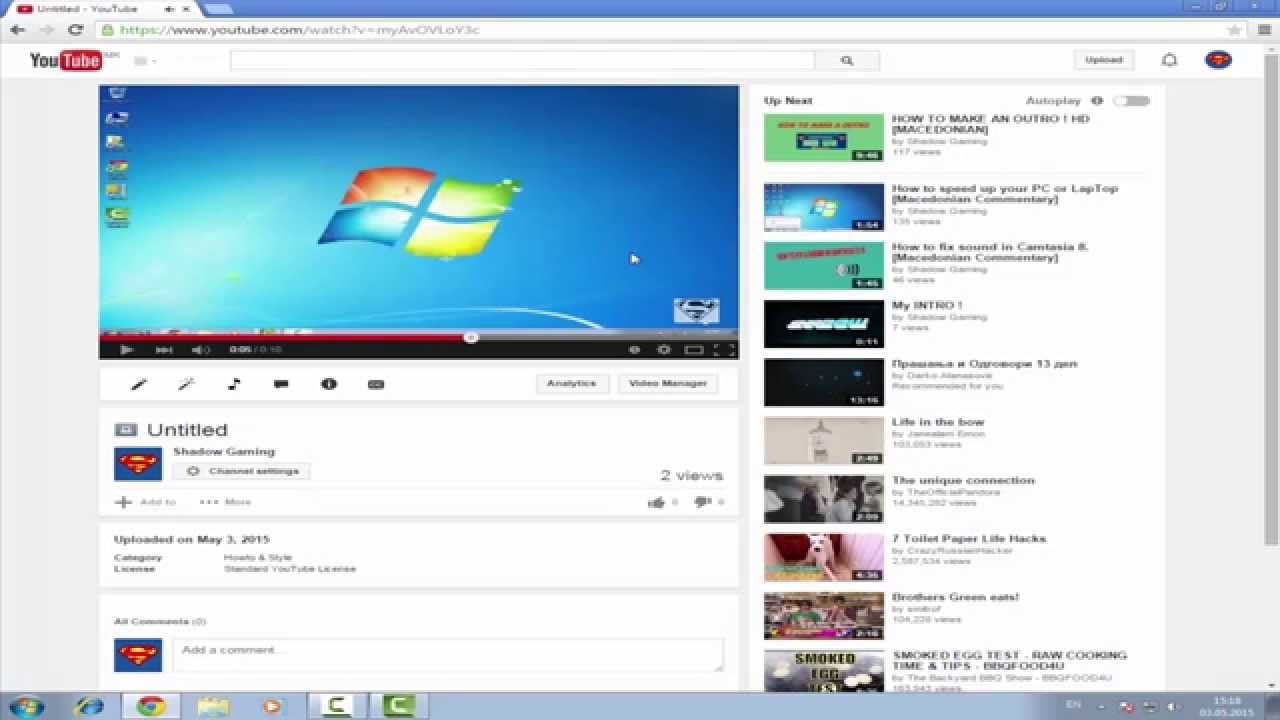Open the Enhancements magic wand tool
Viewport: 1280px width, 720px height.
pos(186,384)
